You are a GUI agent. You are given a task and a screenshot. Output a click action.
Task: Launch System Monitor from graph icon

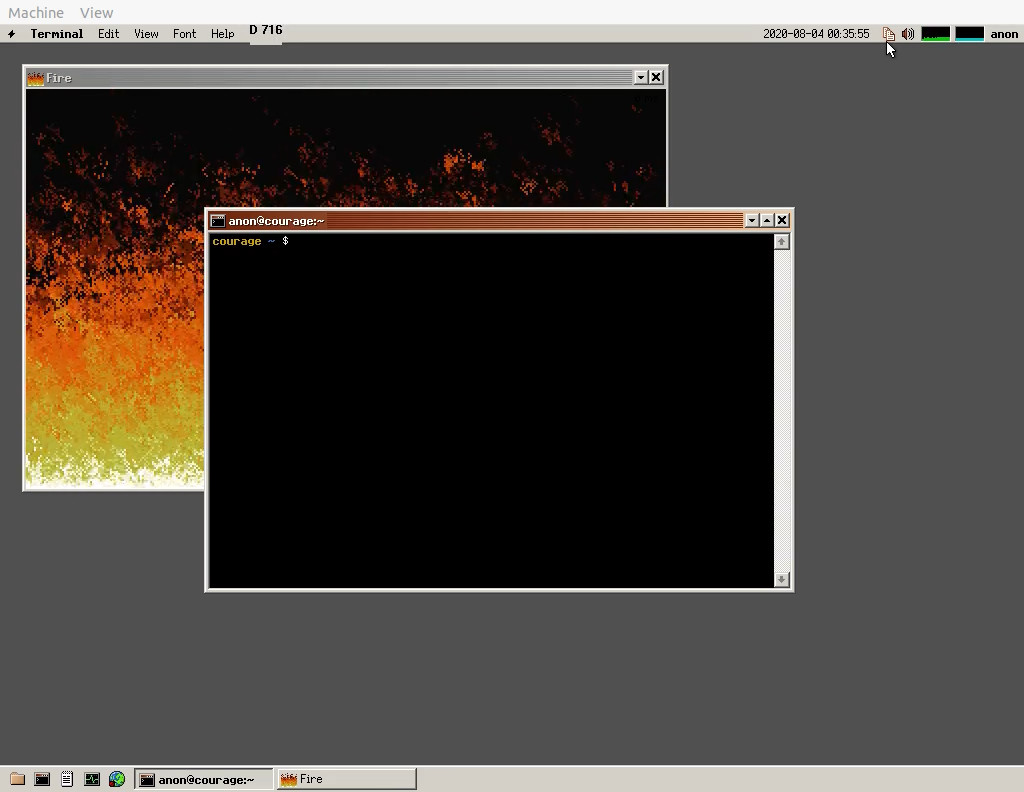coord(92,779)
